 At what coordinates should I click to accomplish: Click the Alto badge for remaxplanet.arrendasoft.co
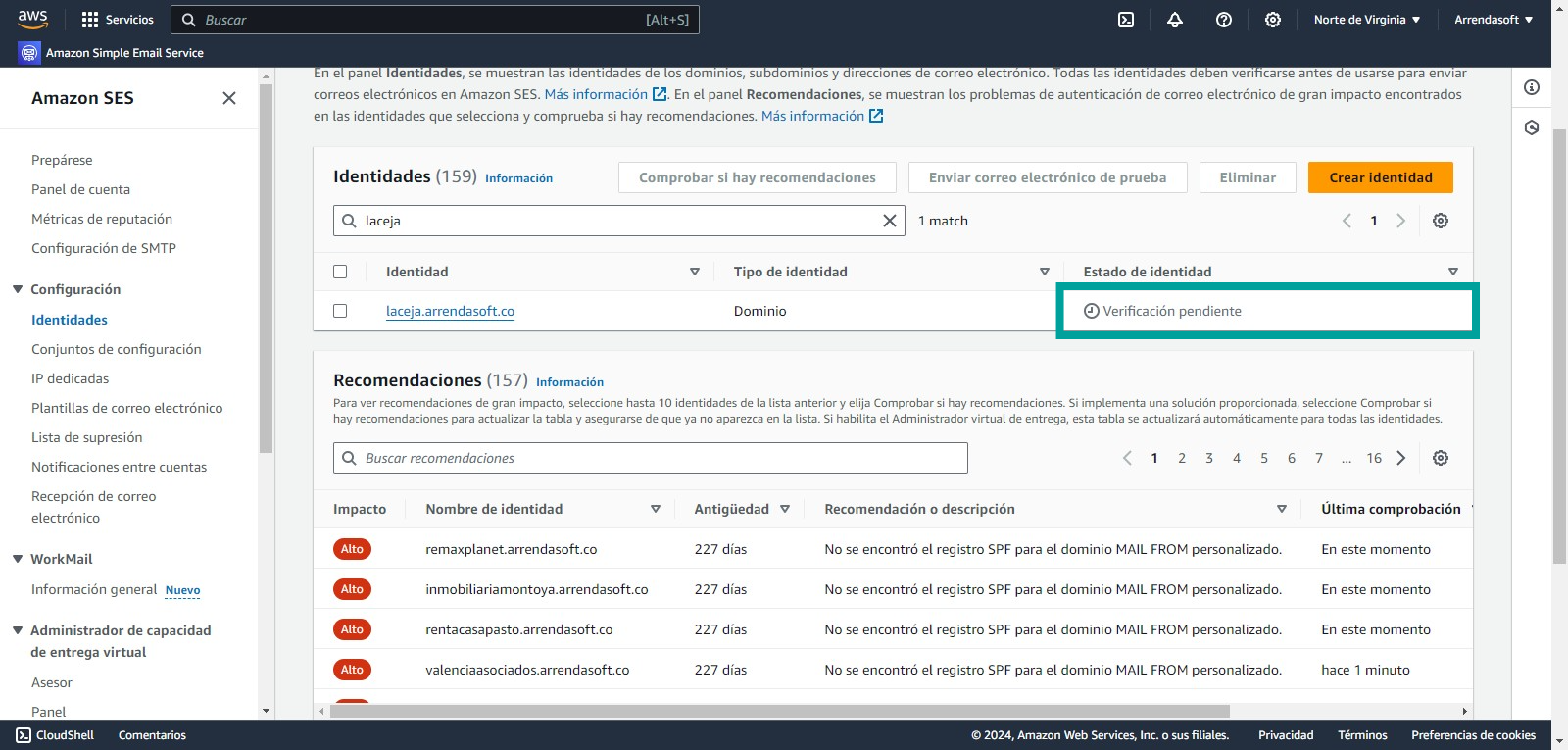click(x=352, y=549)
